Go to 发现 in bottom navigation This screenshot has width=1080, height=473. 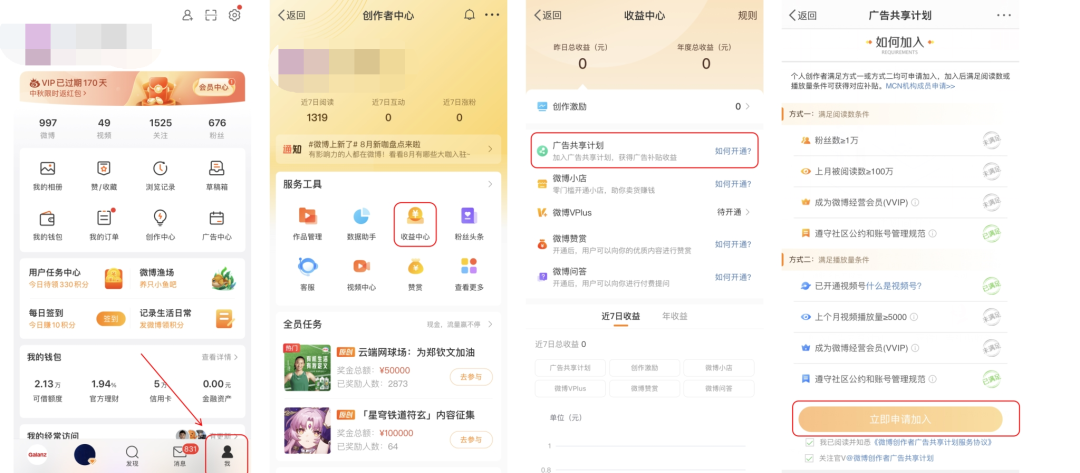132,455
